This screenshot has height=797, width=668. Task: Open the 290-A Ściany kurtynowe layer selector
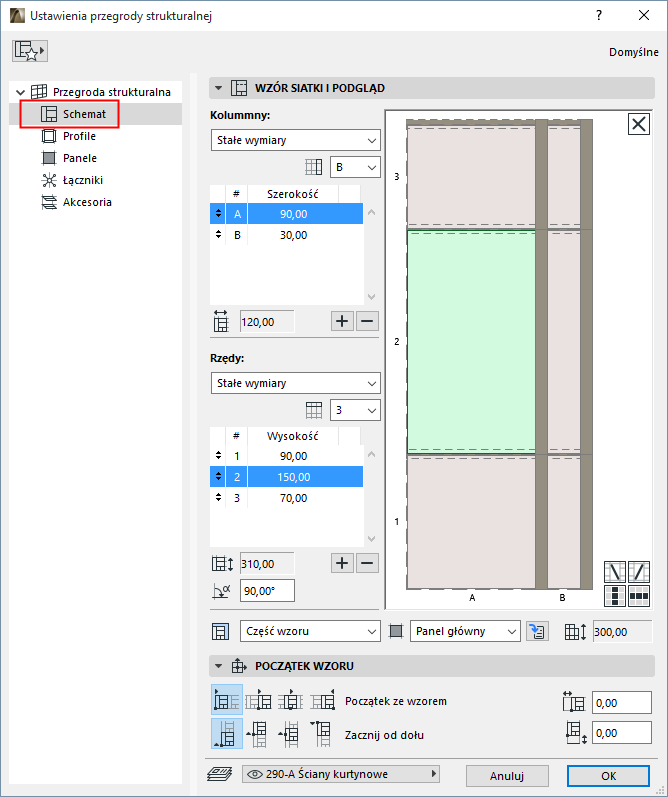pos(341,774)
